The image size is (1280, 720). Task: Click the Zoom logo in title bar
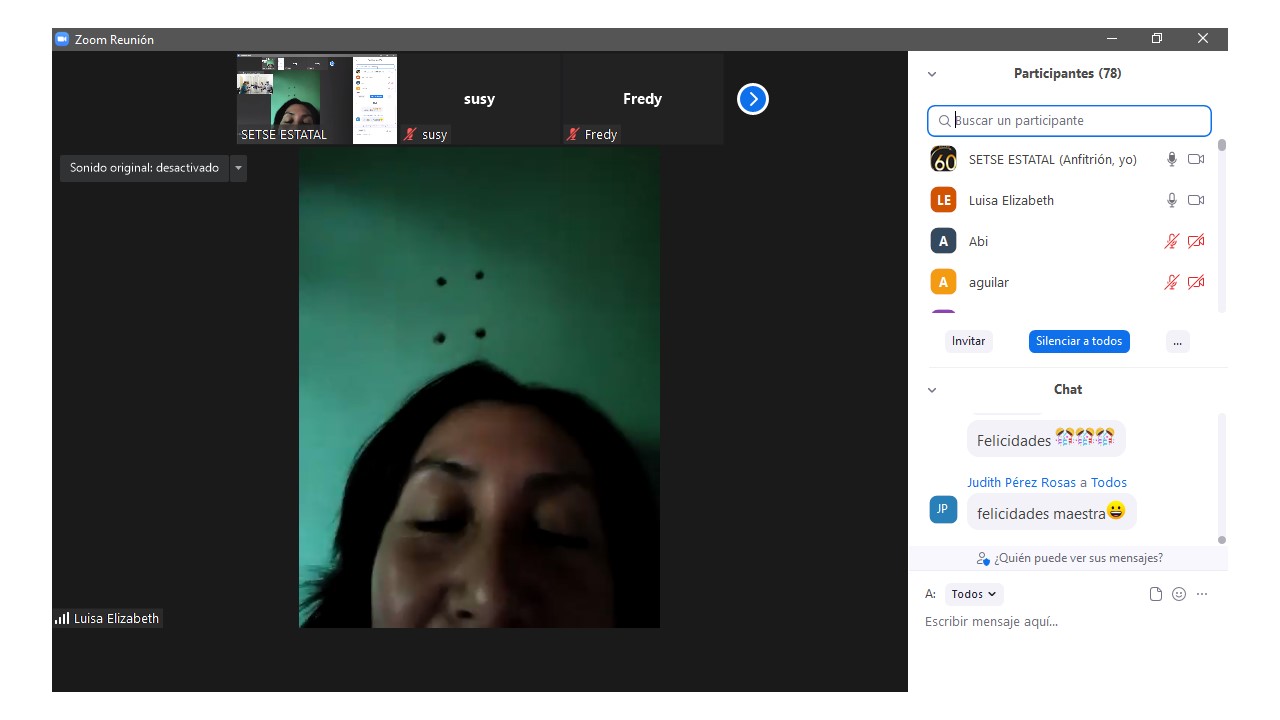coord(62,39)
